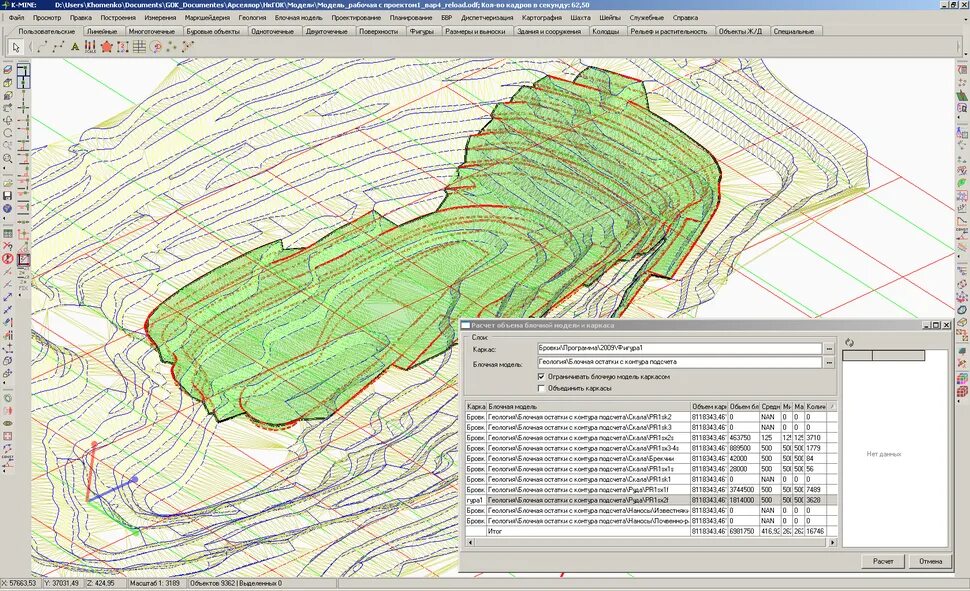Click the red cube mesh icon on right toolbar
The height and width of the screenshot is (591, 970).
pos(962,391)
